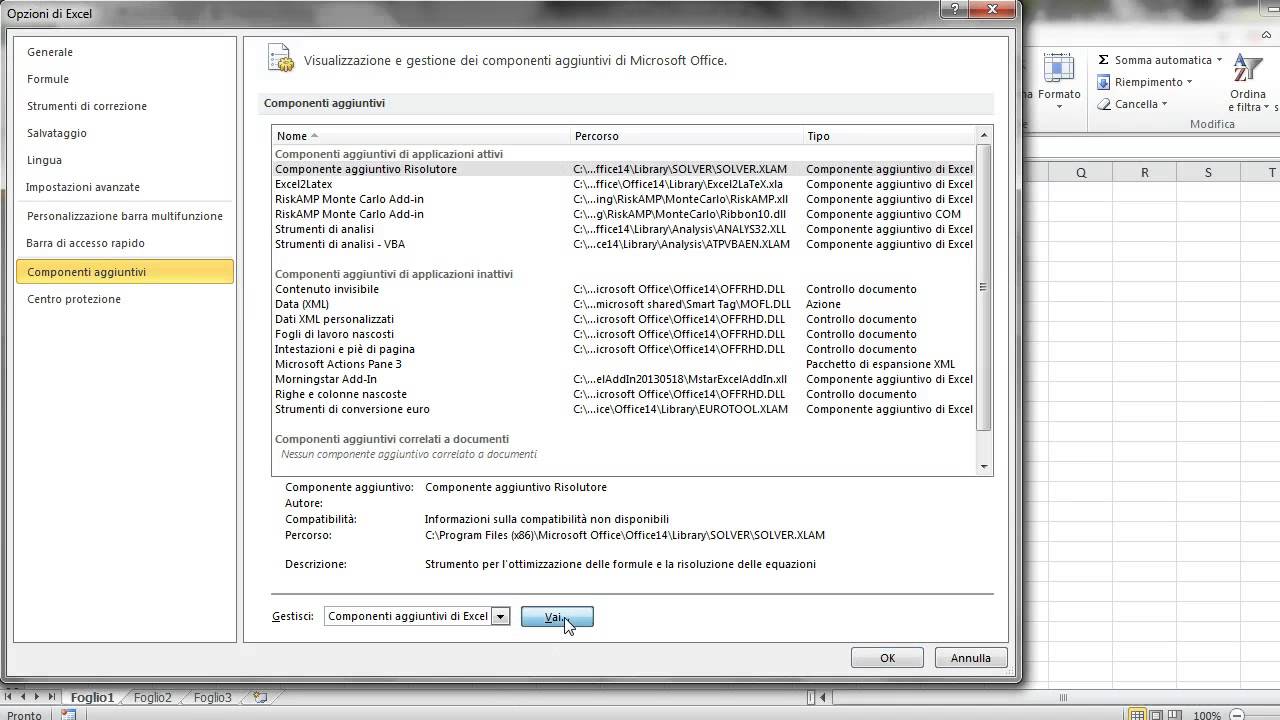Select the Contenuto invisibile row

tap(624, 289)
